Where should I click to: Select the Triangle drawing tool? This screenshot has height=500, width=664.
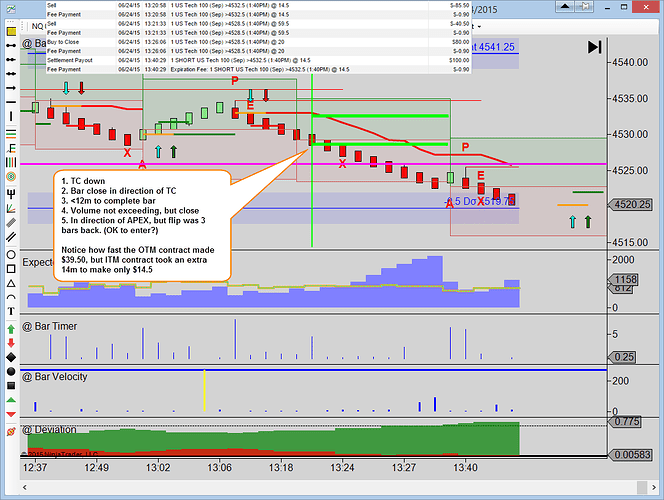(x=11, y=283)
